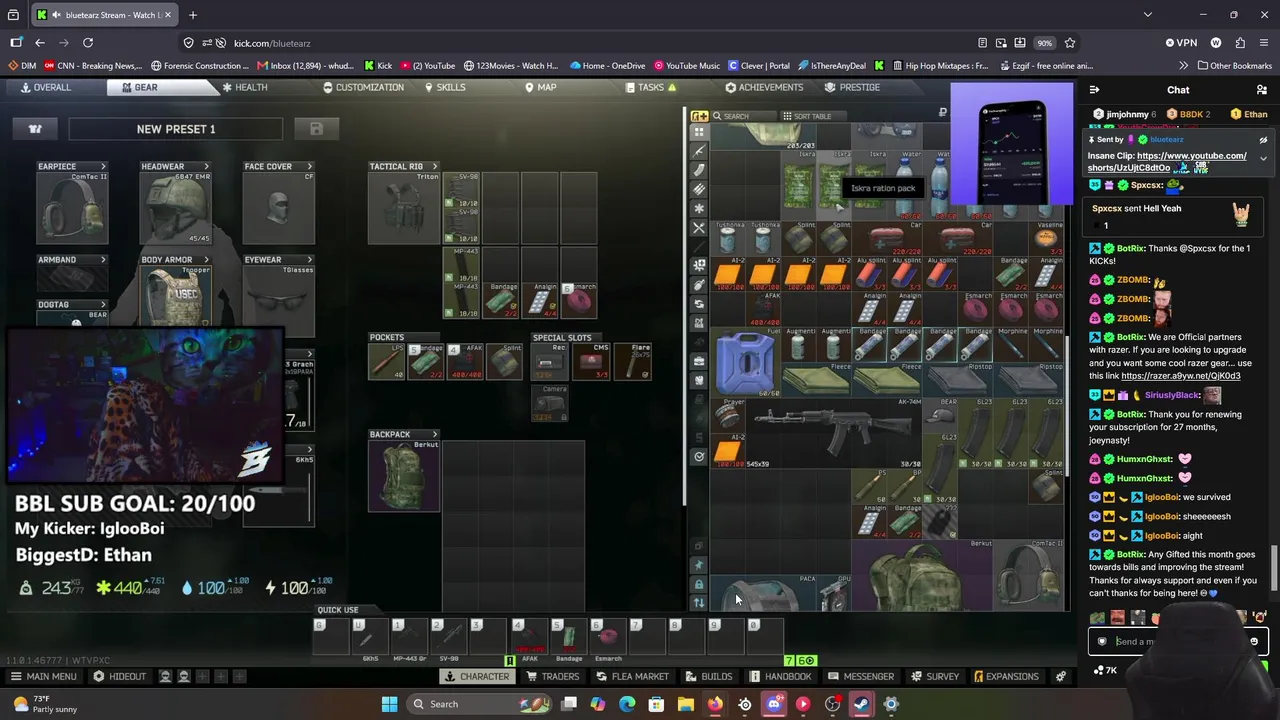Open the Main Menu button
This screenshot has height=720, width=1280.
[x=43, y=676]
